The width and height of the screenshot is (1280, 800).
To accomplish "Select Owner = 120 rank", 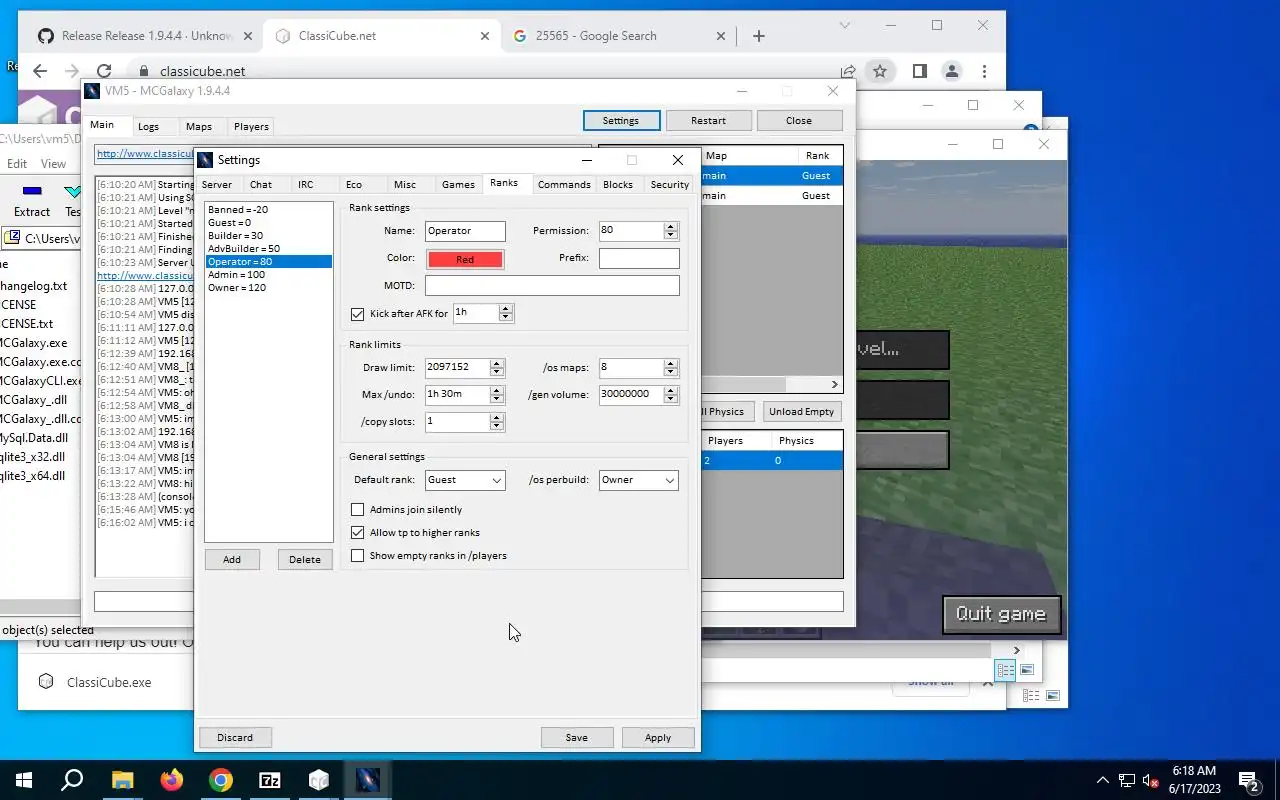I will [268, 288].
